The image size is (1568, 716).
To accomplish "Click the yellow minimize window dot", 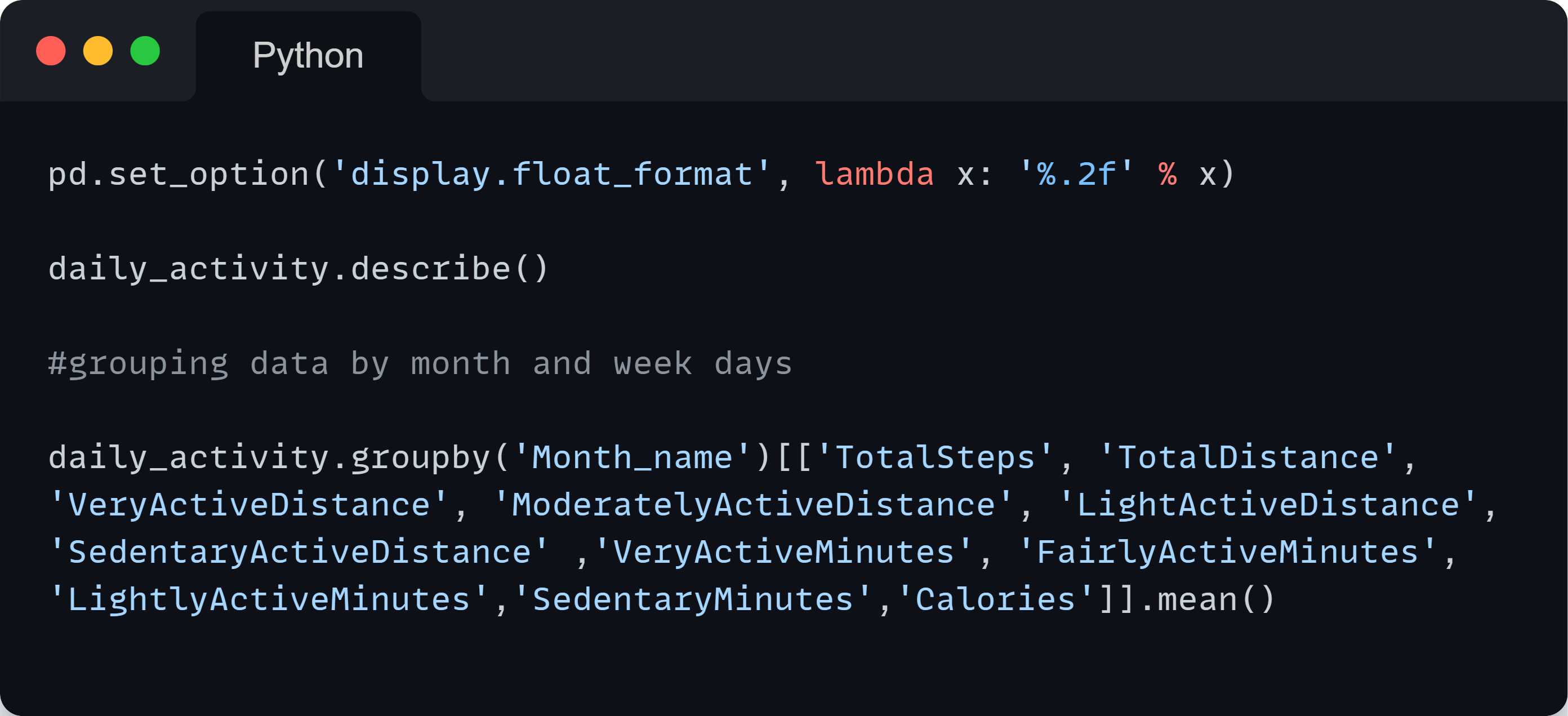I will (98, 51).
